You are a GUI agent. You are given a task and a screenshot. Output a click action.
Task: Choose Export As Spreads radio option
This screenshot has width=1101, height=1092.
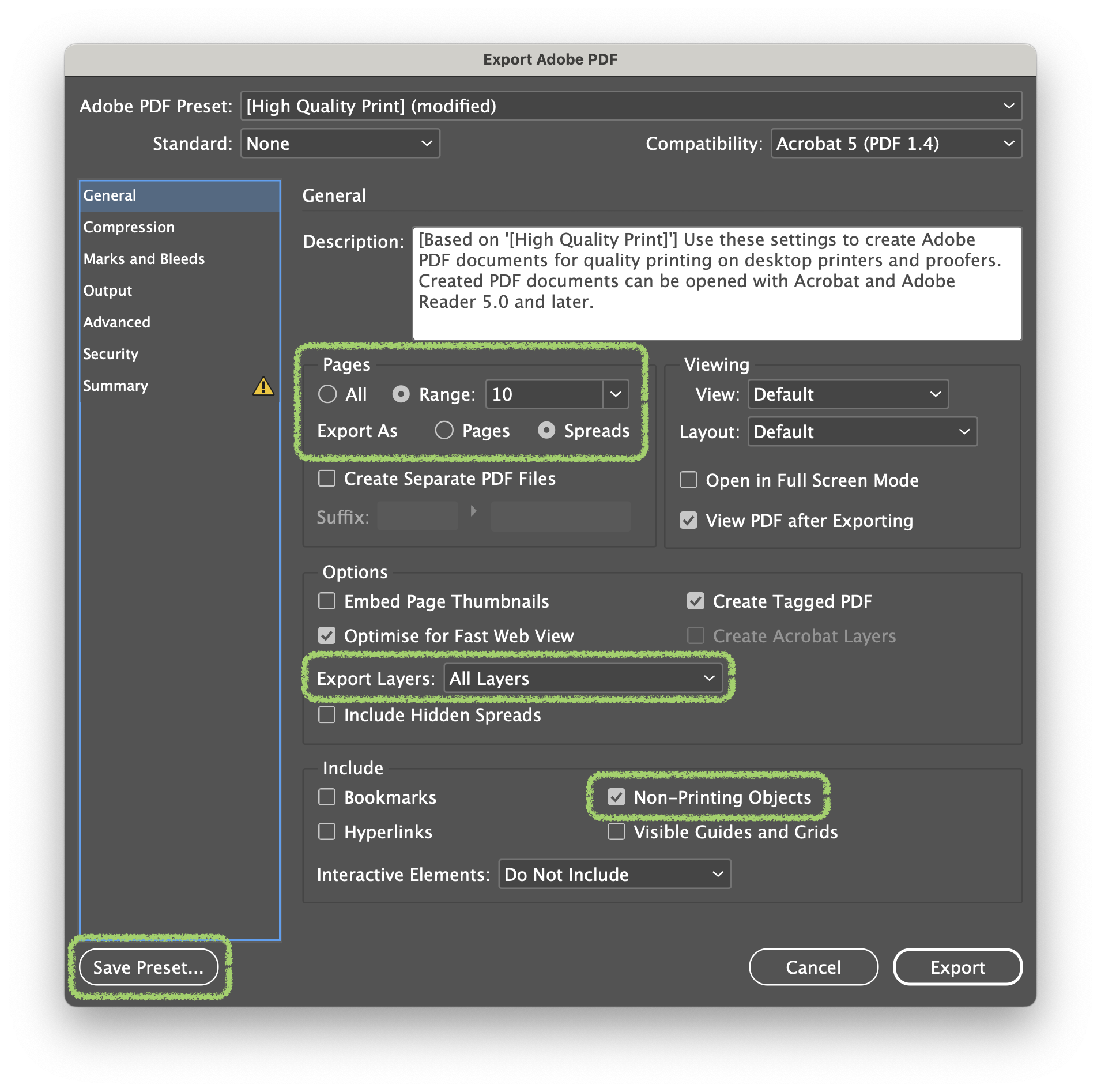(546, 430)
